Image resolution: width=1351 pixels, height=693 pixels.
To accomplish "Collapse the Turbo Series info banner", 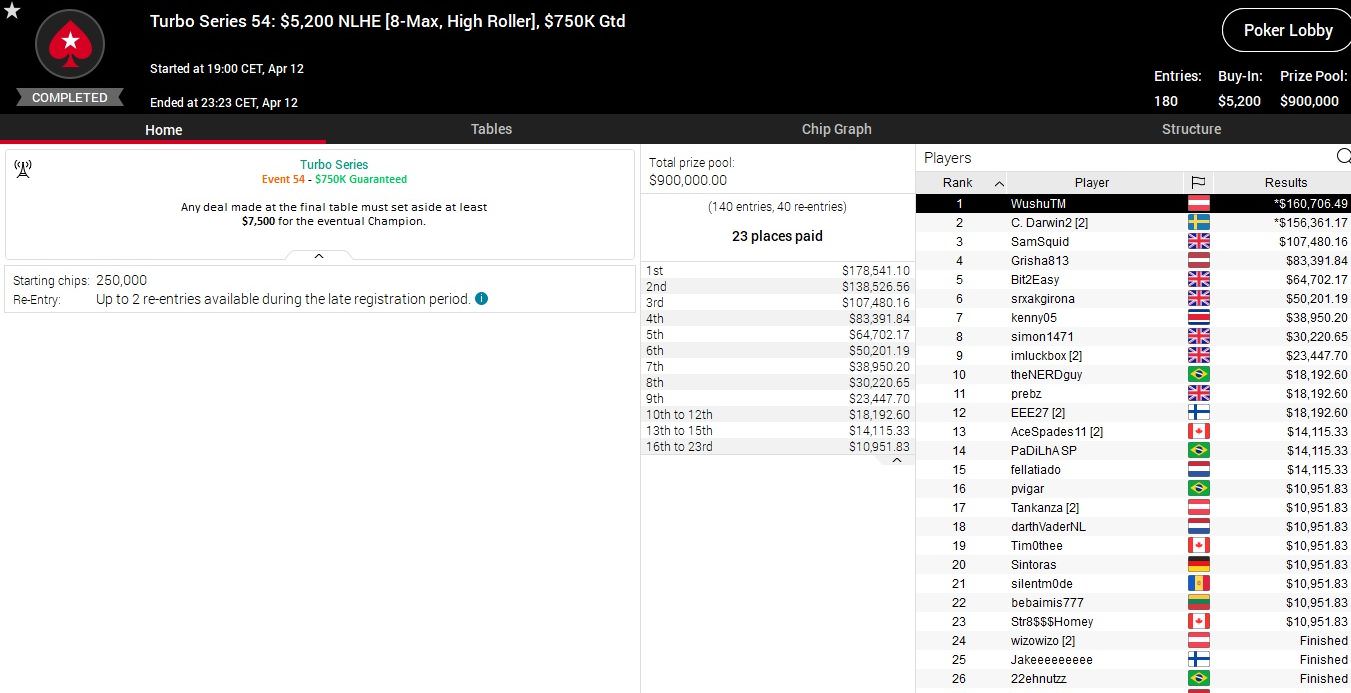I will tap(319, 256).
